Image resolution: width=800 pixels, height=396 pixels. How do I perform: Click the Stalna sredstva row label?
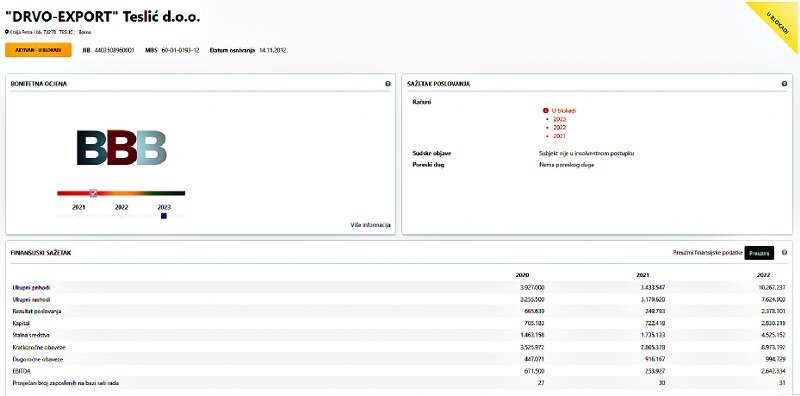pyautogui.click(x=31, y=335)
